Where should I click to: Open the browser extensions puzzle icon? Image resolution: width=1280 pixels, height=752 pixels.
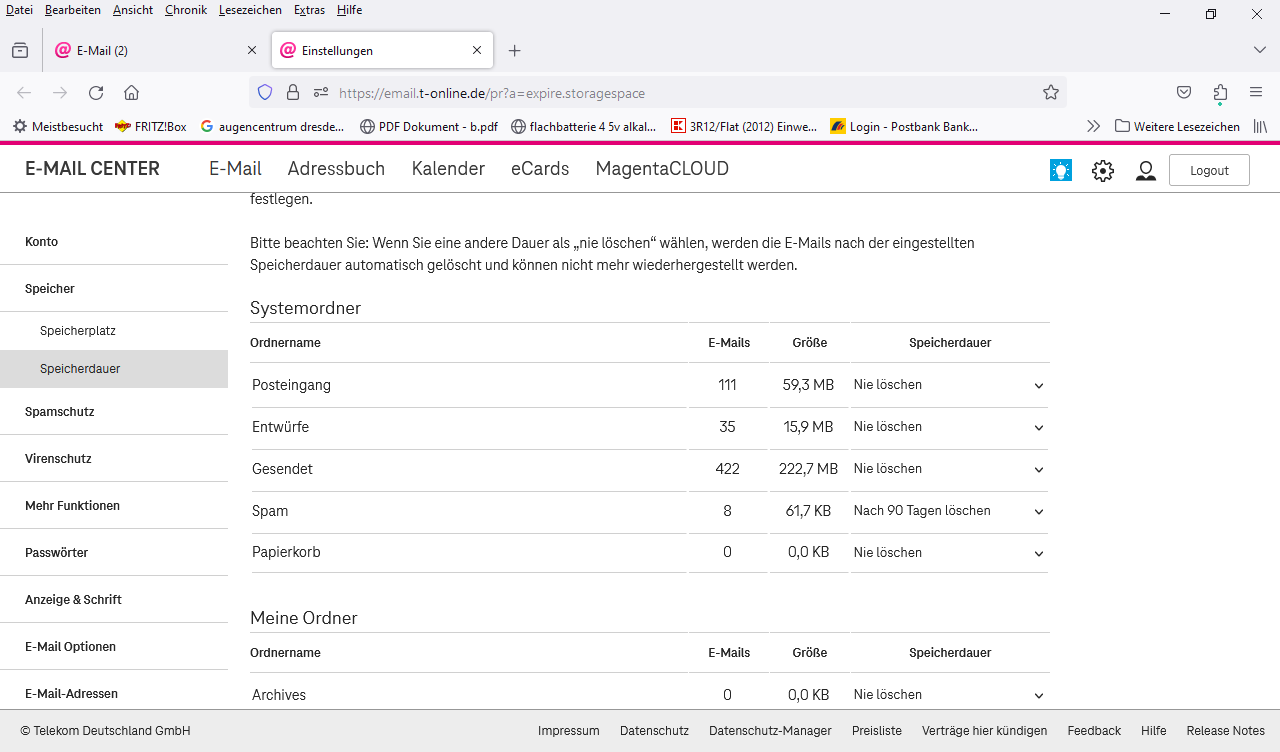pyautogui.click(x=1220, y=93)
